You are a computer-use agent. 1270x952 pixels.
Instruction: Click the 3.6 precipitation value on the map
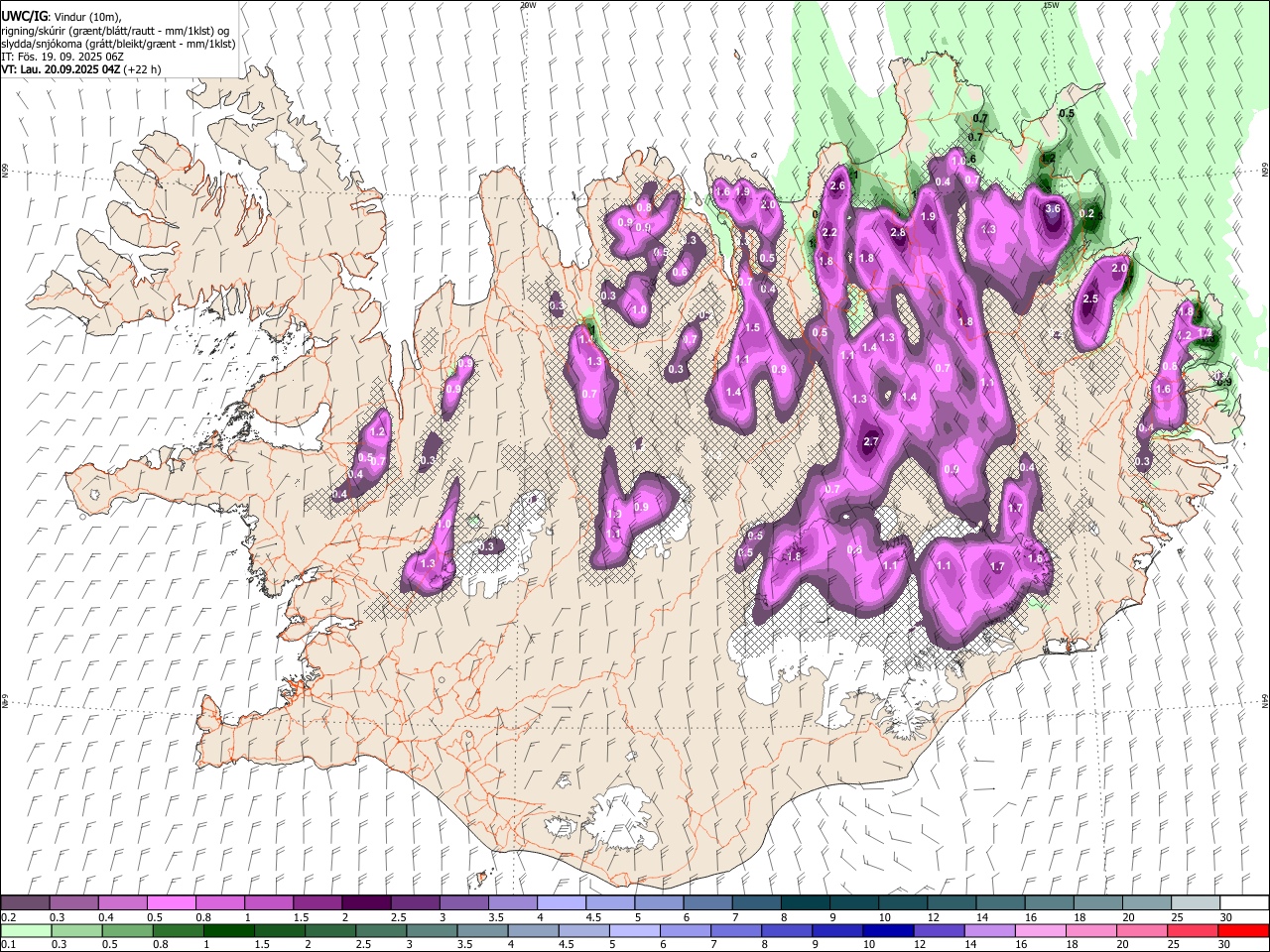[x=1054, y=209]
